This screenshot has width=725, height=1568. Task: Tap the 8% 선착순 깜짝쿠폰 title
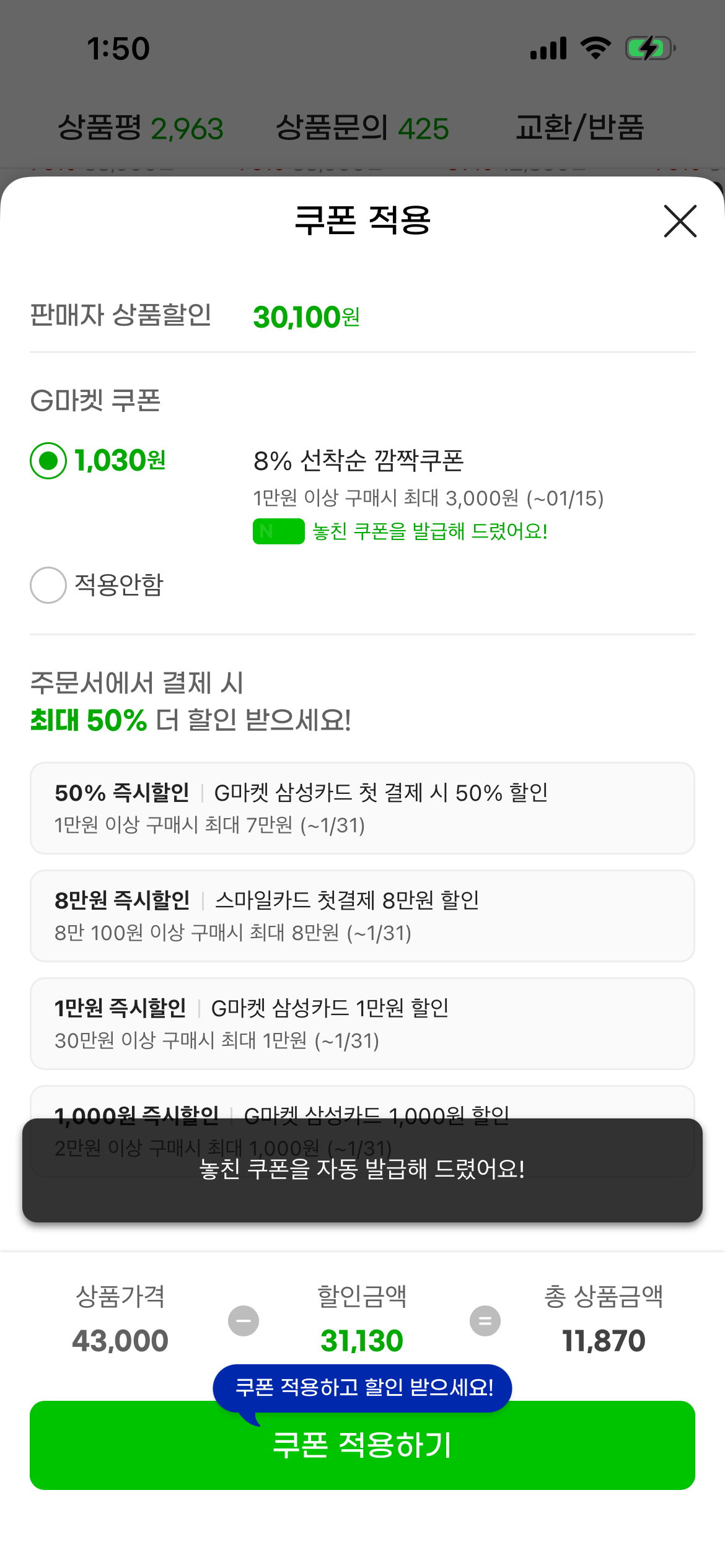[358, 461]
